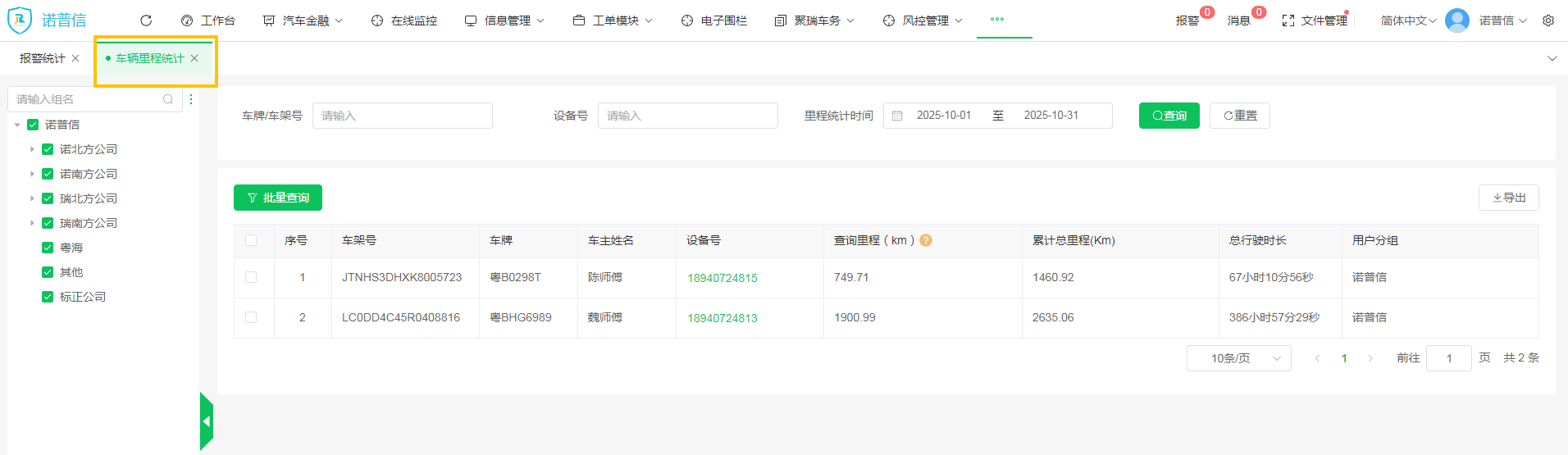1568x455 pixels.
Task: Click the green 查询 button
Action: [x=1169, y=116]
